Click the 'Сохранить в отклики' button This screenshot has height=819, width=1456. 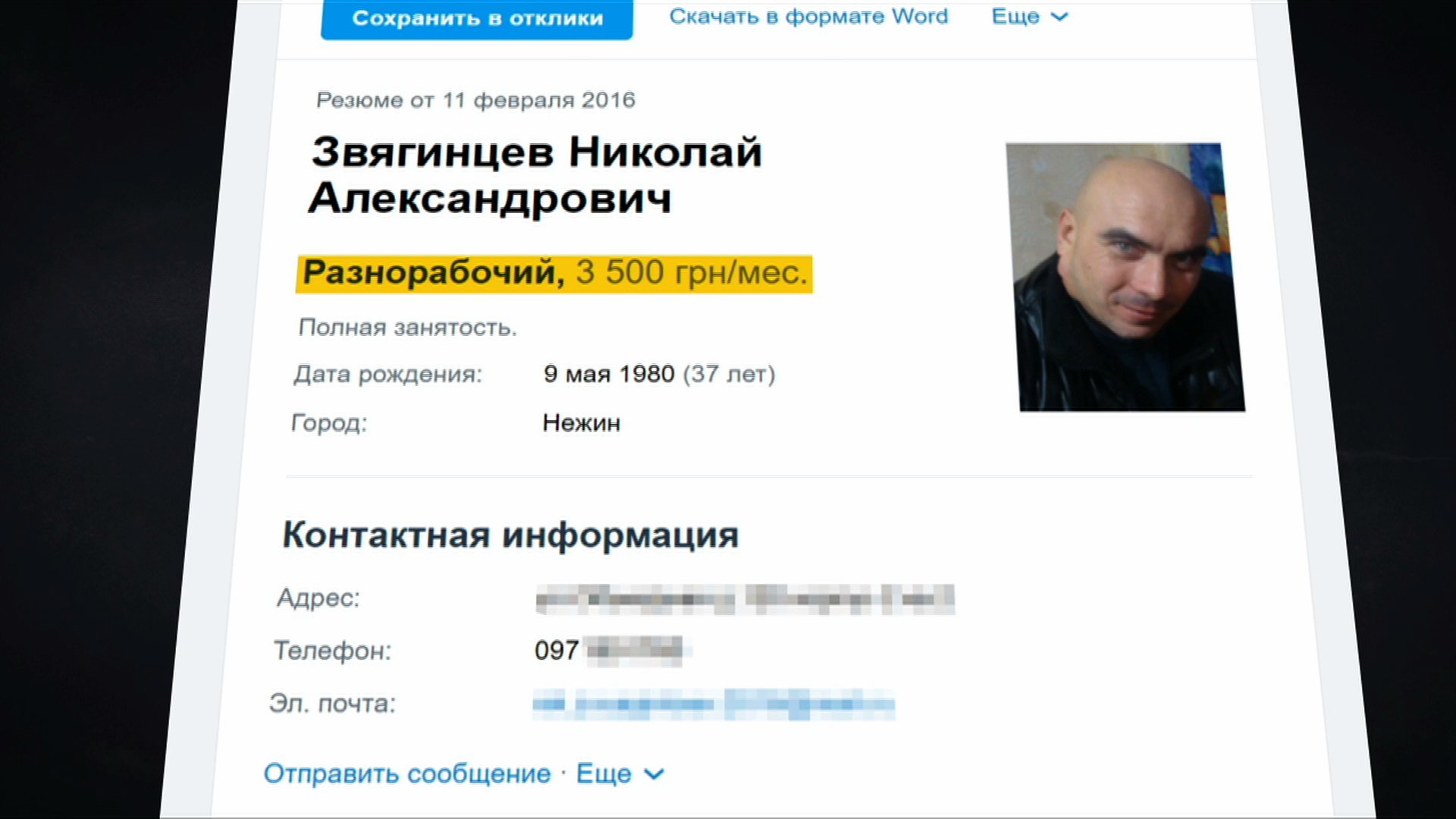[x=477, y=18]
